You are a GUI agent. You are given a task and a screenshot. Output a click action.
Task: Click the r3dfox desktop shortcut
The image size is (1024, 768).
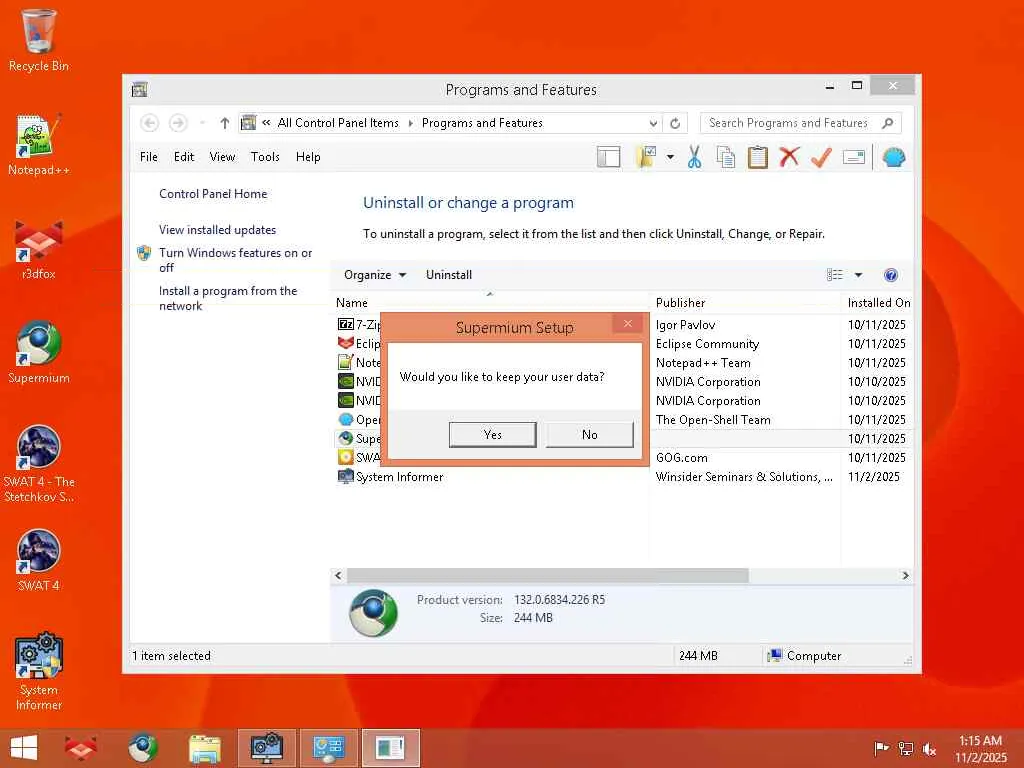(x=39, y=249)
